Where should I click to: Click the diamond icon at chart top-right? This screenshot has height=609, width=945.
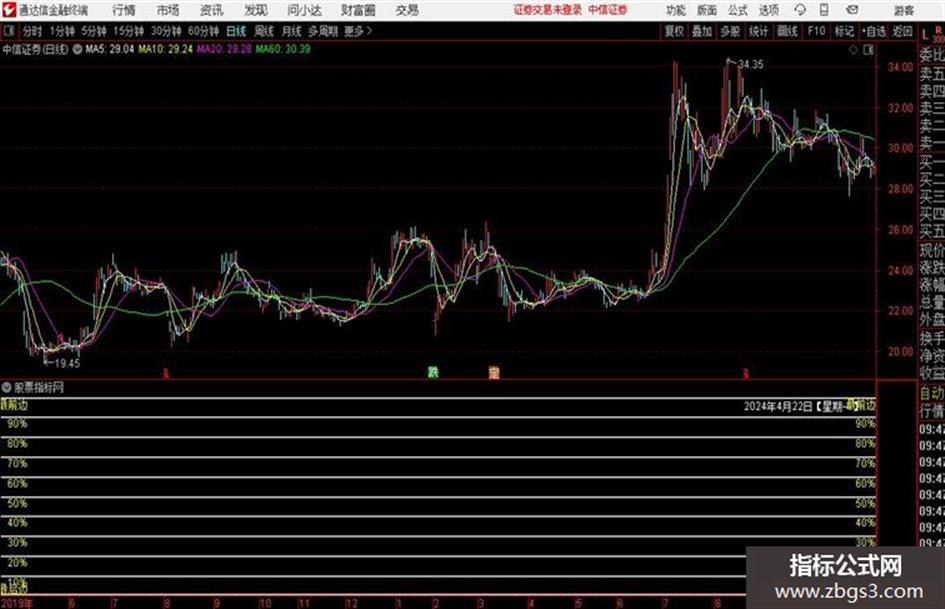click(x=853, y=50)
